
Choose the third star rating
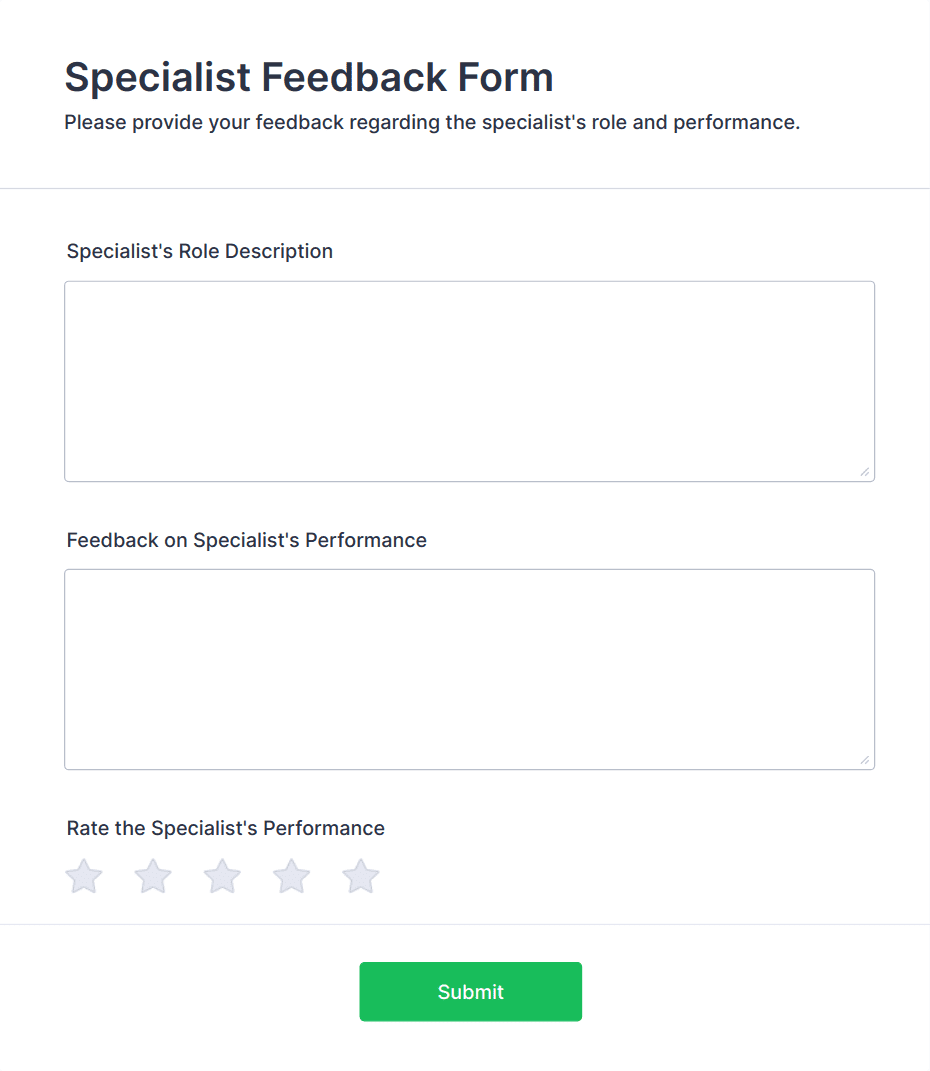click(222, 877)
